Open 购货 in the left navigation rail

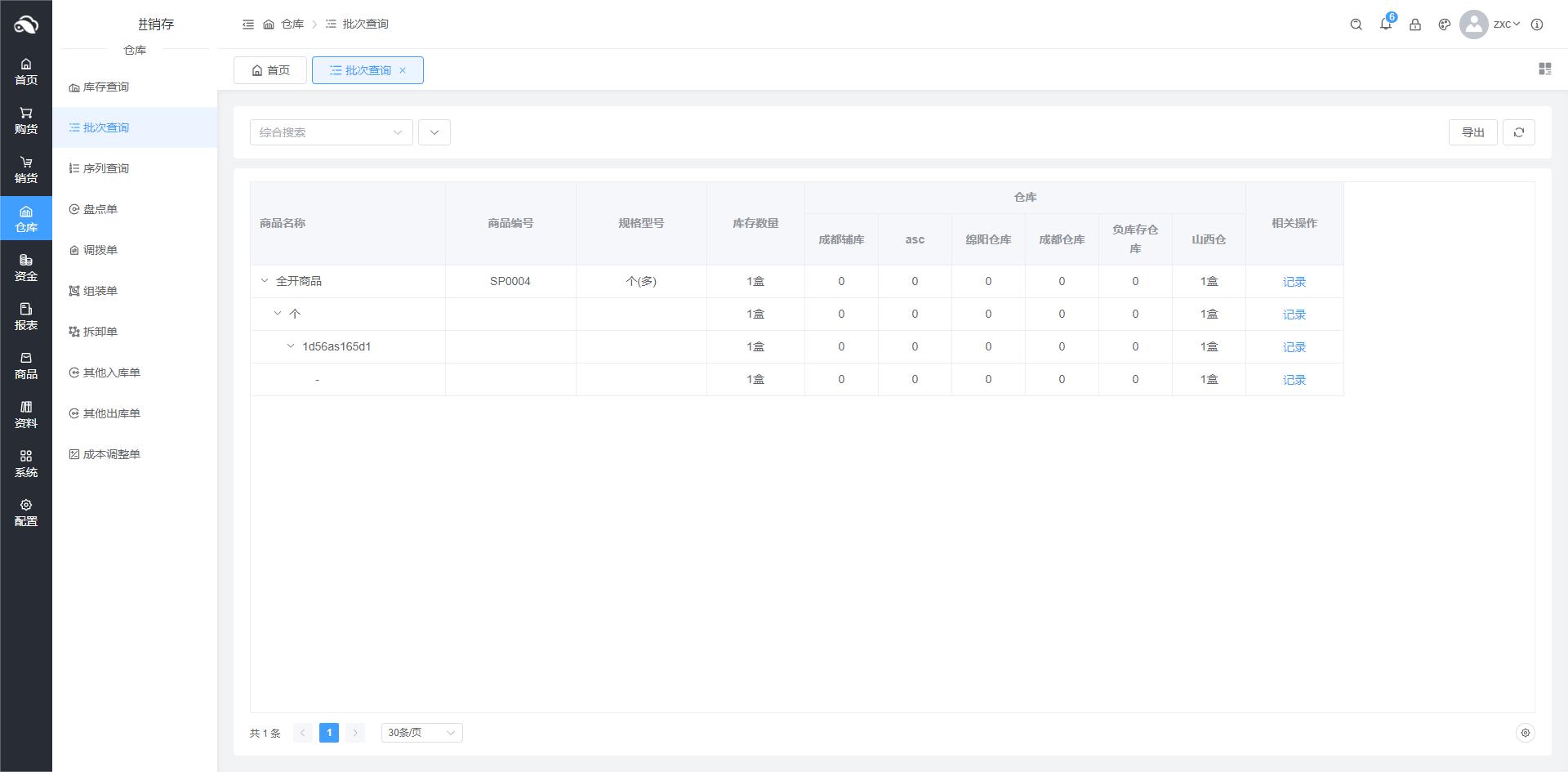tap(26, 120)
